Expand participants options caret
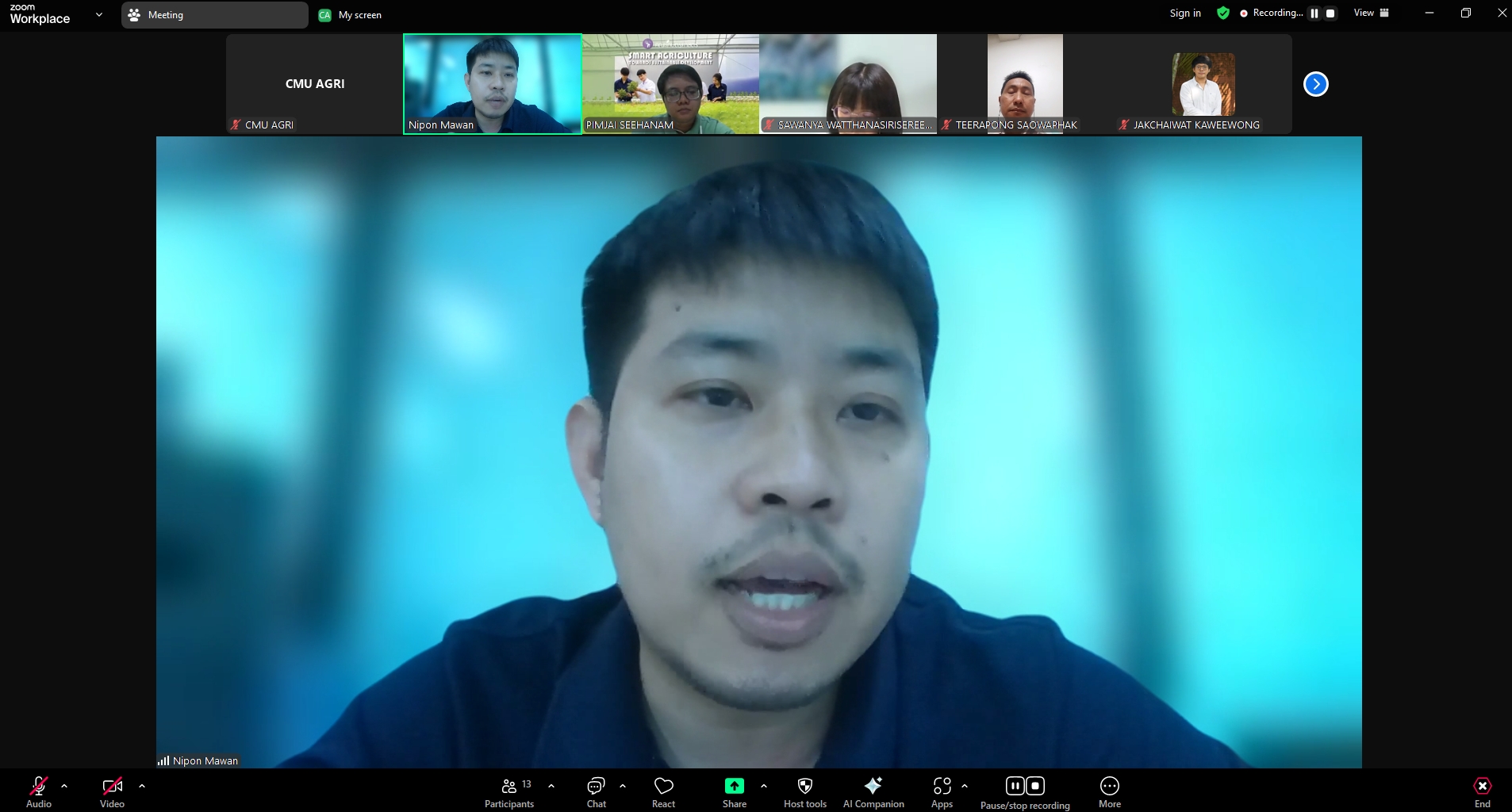 click(x=551, y=786)
